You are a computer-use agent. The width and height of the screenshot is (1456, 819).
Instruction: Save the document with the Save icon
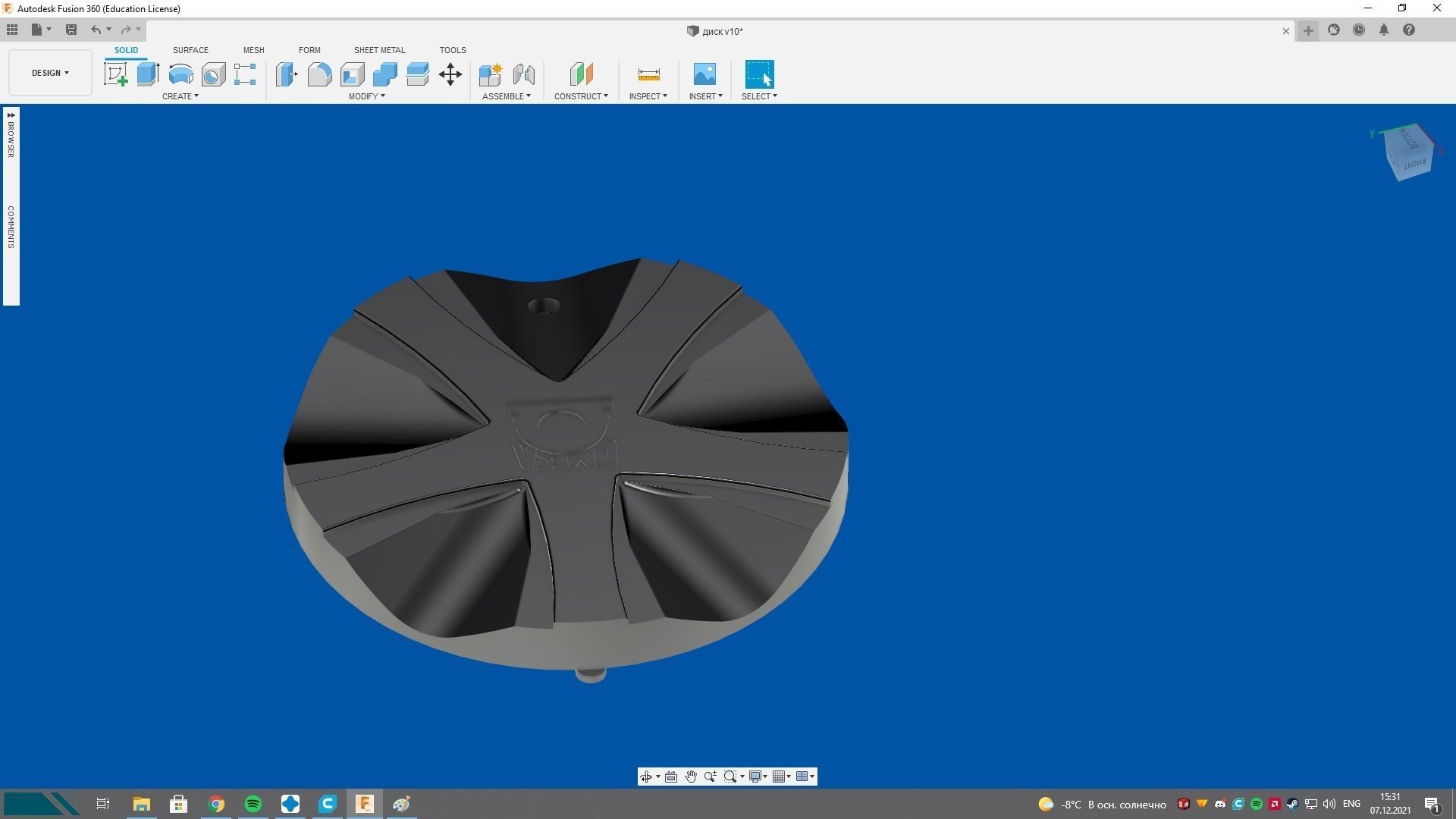click(x=71, y=30)
